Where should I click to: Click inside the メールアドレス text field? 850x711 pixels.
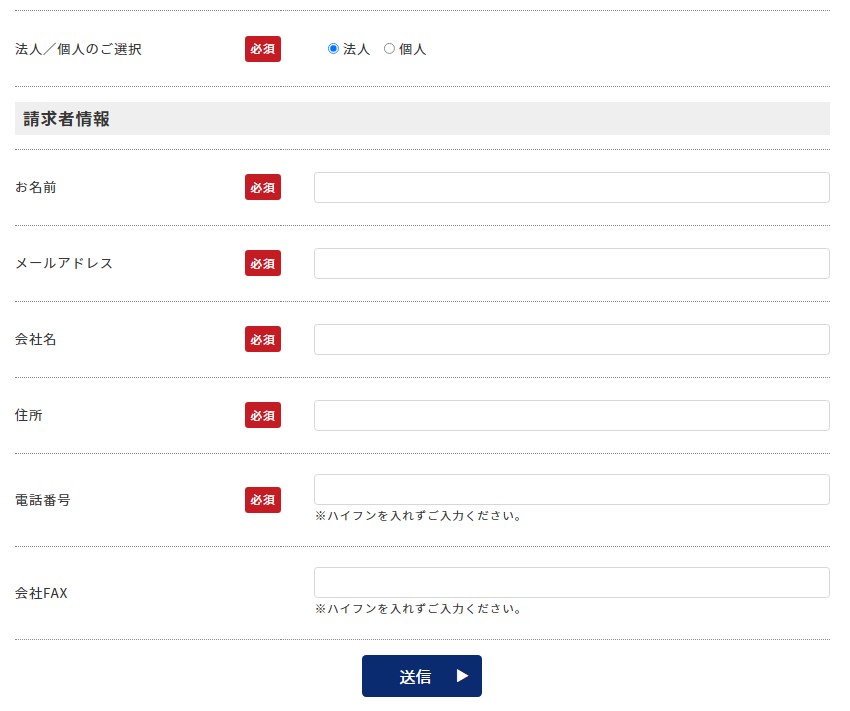pos(571,263)
